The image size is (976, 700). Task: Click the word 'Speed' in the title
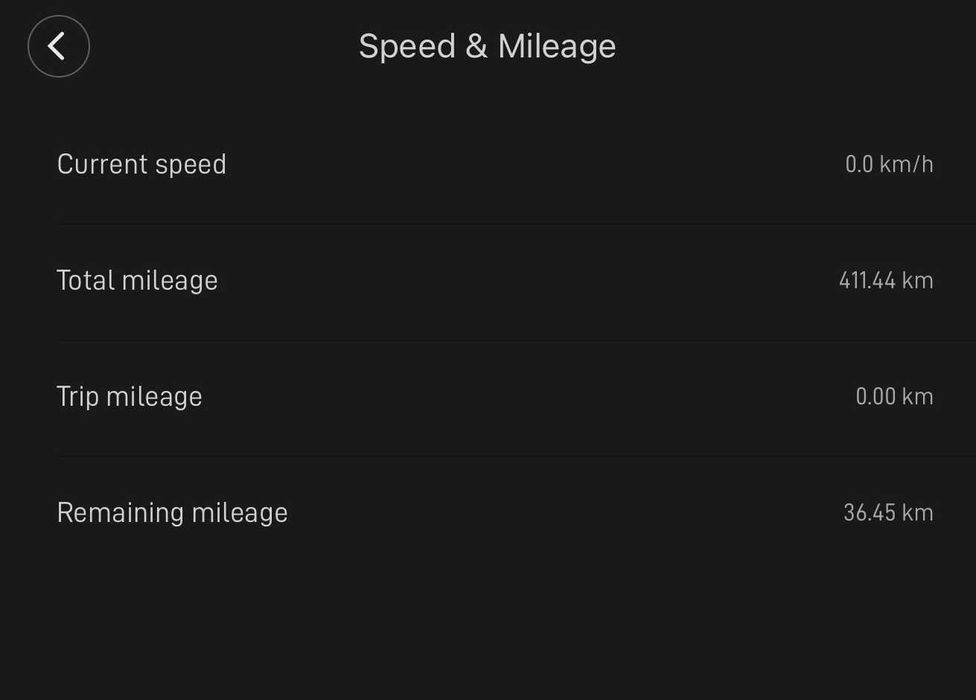[x=404, y=46]
